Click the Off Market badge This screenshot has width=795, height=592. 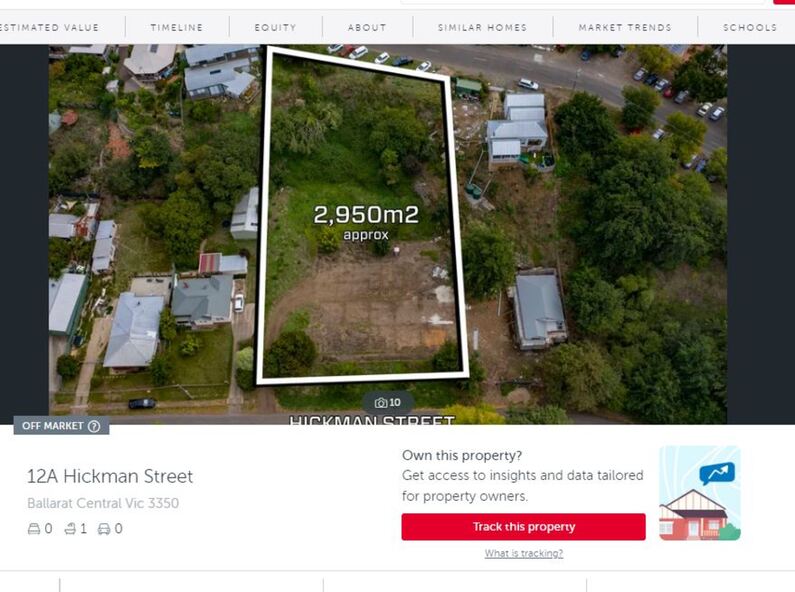pos(61,426)
